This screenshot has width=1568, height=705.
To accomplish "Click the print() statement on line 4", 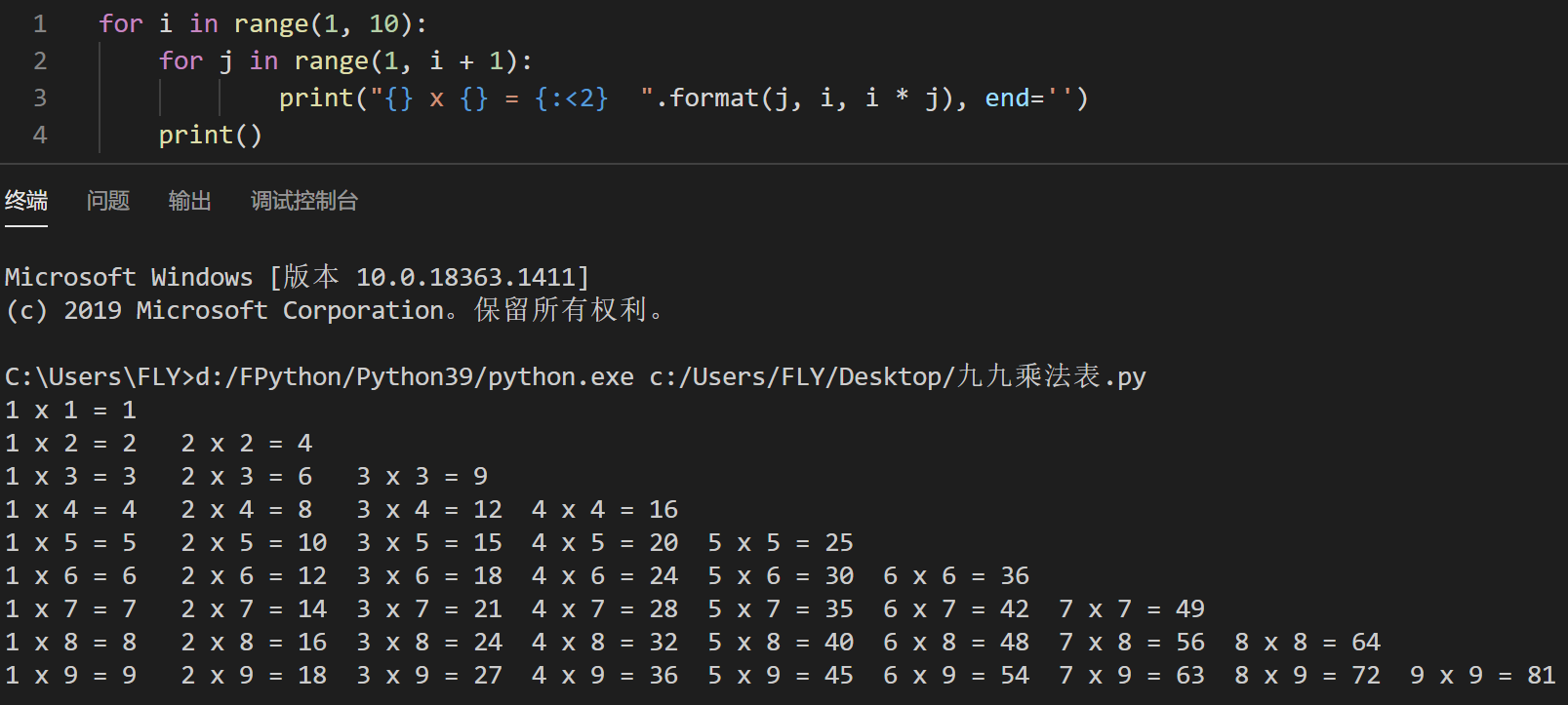I will click(211, 135).
